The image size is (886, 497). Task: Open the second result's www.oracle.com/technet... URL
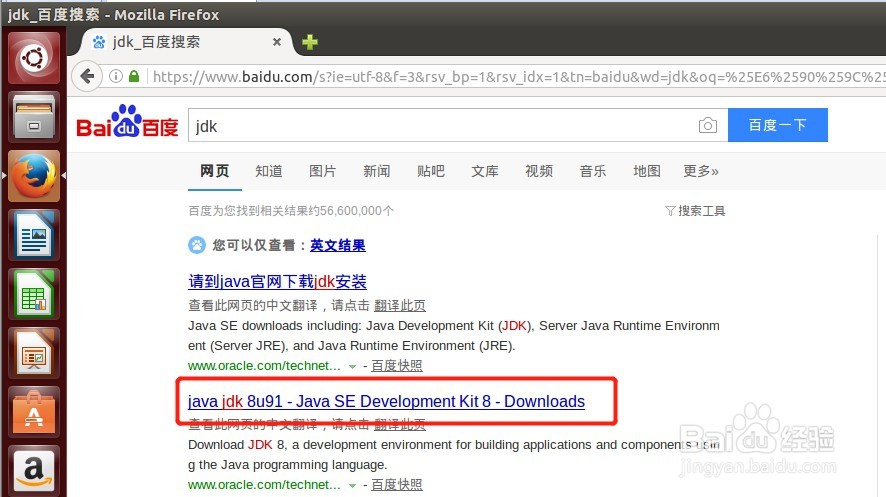tap(264, 485)
